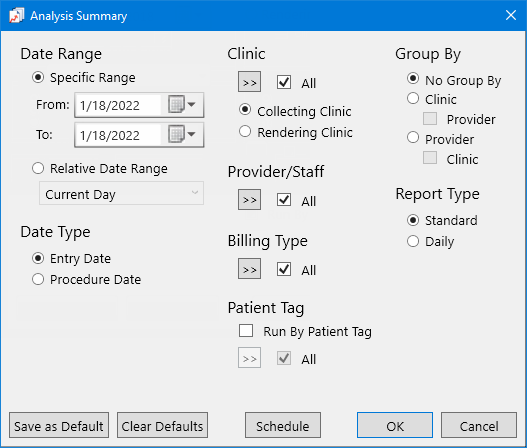Select Relative Date Range option
This screenshot has width=527, height=448.
tap(38, 168)
